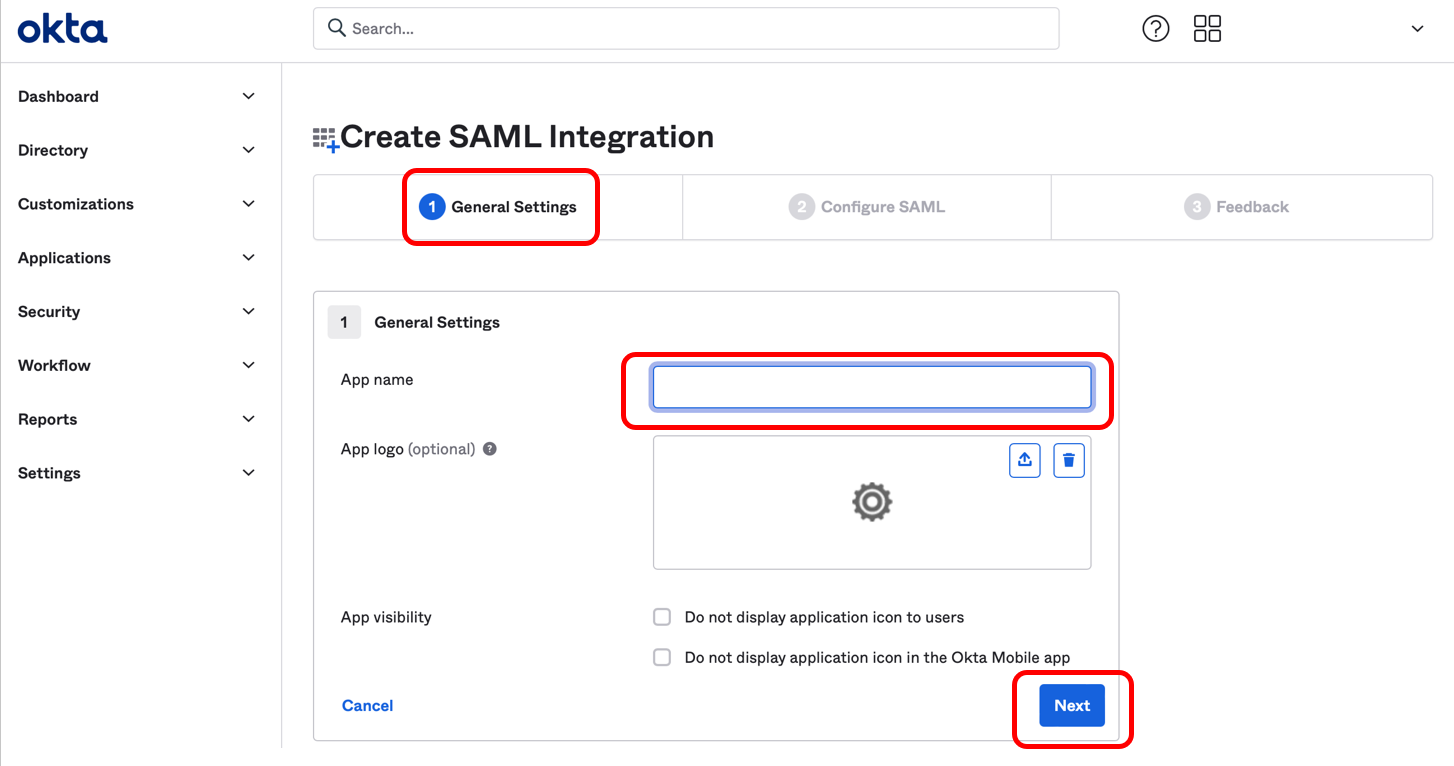Check Do not display application icon to users
Viewport: 1454px width, 766px height.
(662, 617)
